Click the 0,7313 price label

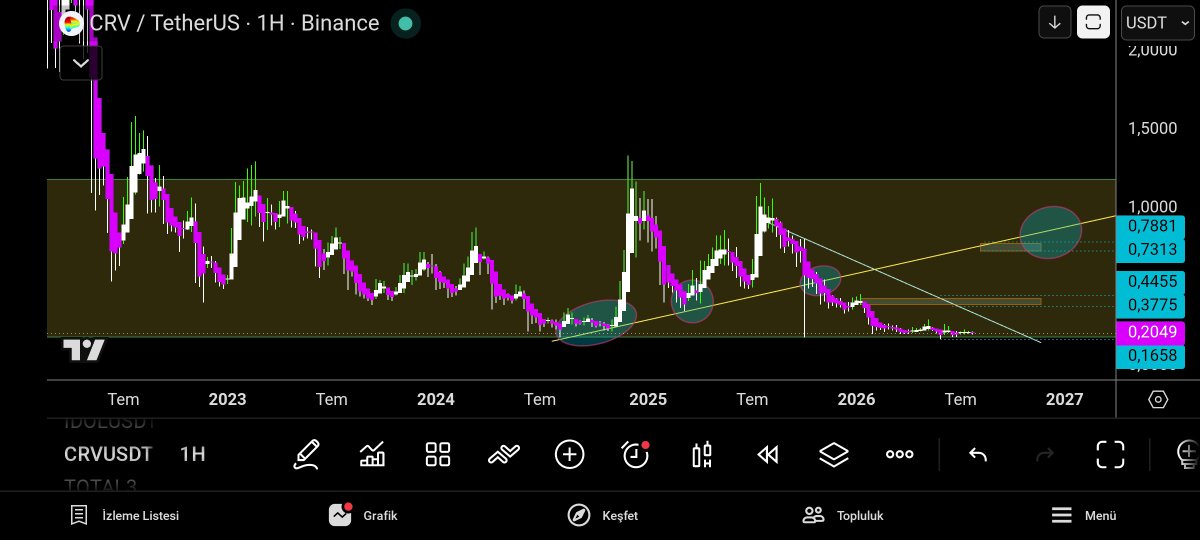pos(1151,248)
